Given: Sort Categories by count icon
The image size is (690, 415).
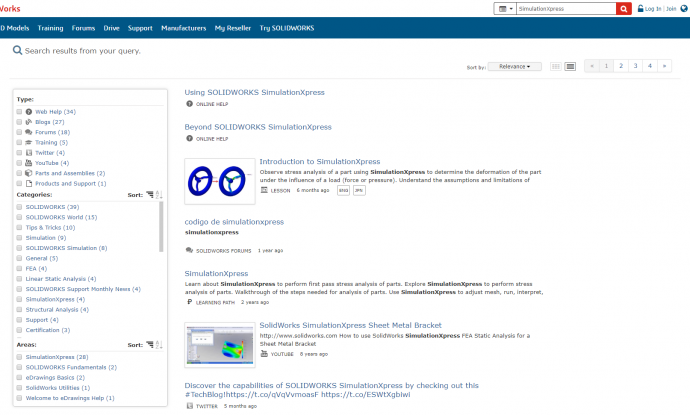Looking at the screenshot, I should [x=150, y=195].
